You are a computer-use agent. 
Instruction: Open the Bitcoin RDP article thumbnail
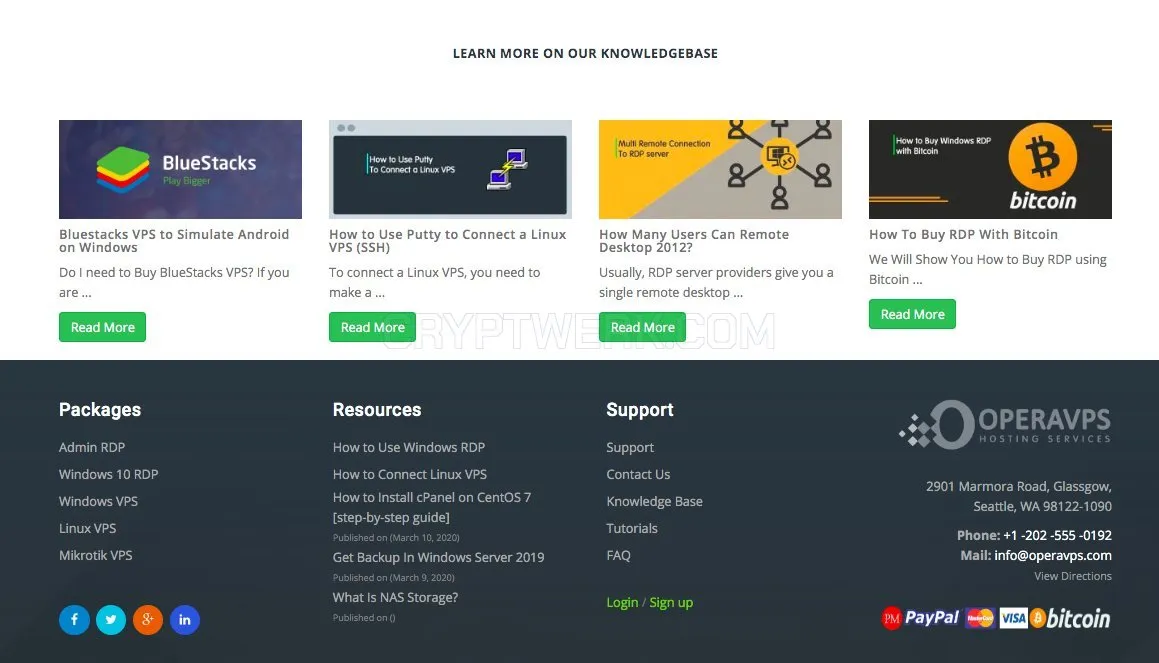pyautogui.click(x=990, y=169)
